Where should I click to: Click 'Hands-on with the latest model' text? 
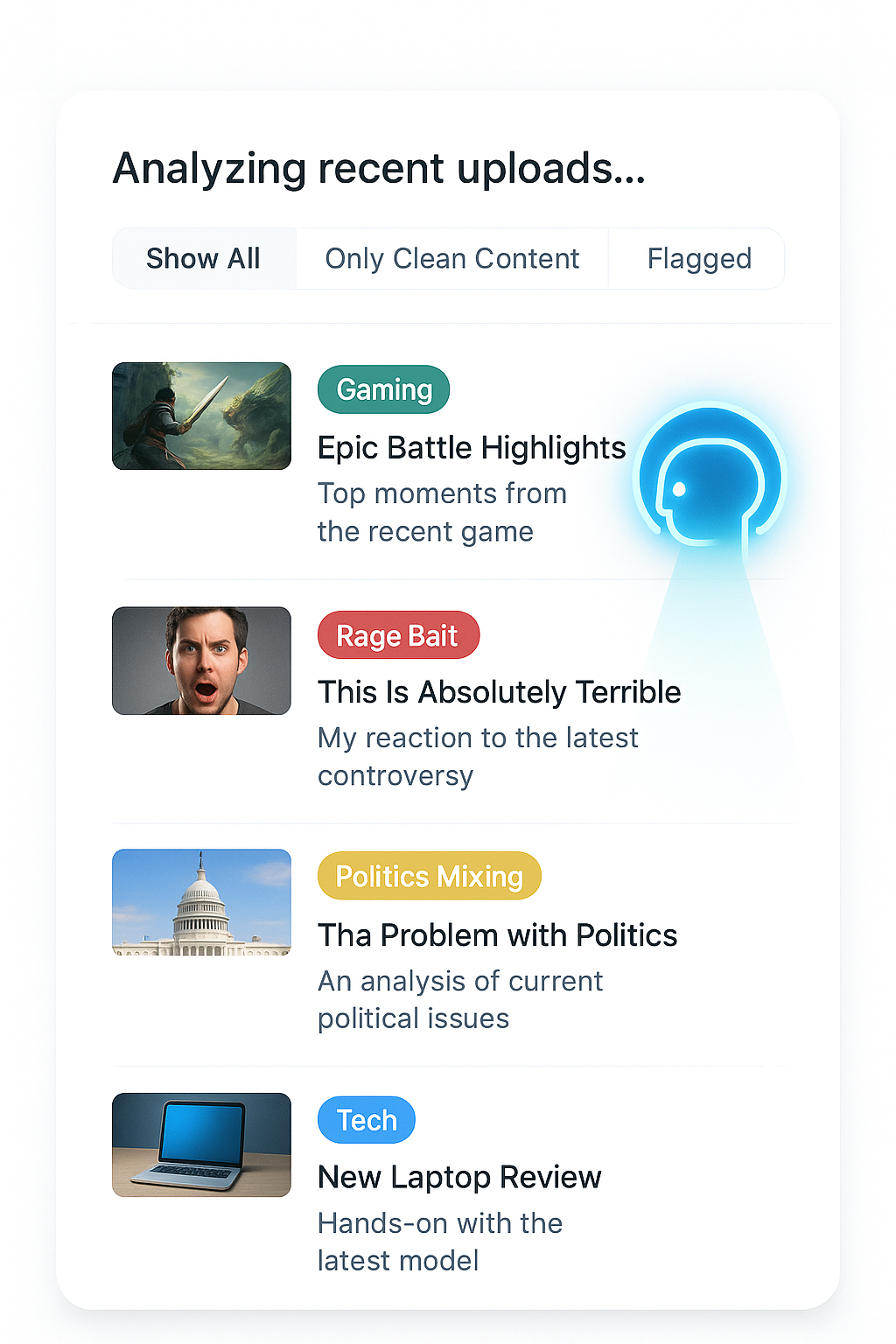coord(440,1242)
